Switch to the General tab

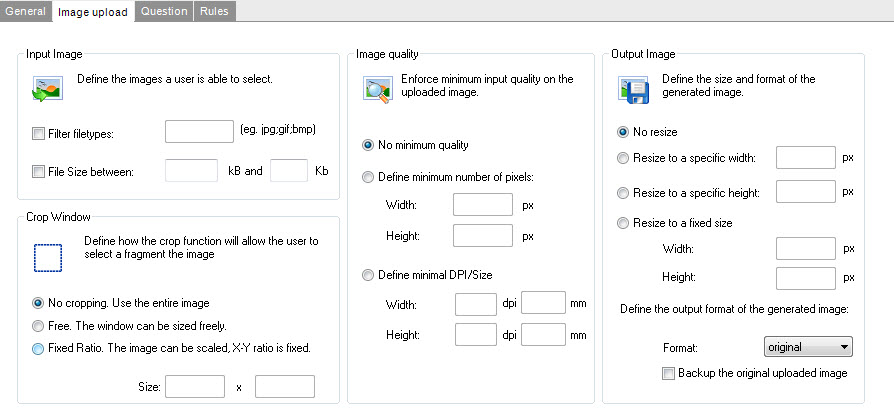[26, 12]
